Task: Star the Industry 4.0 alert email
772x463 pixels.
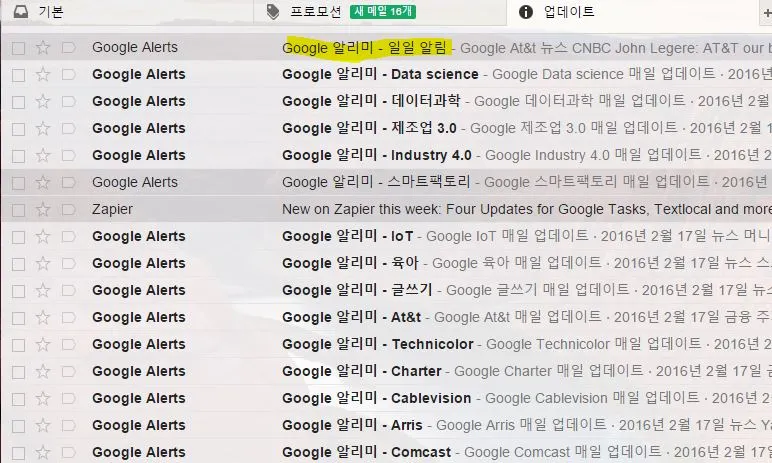Action: point(43,156)
